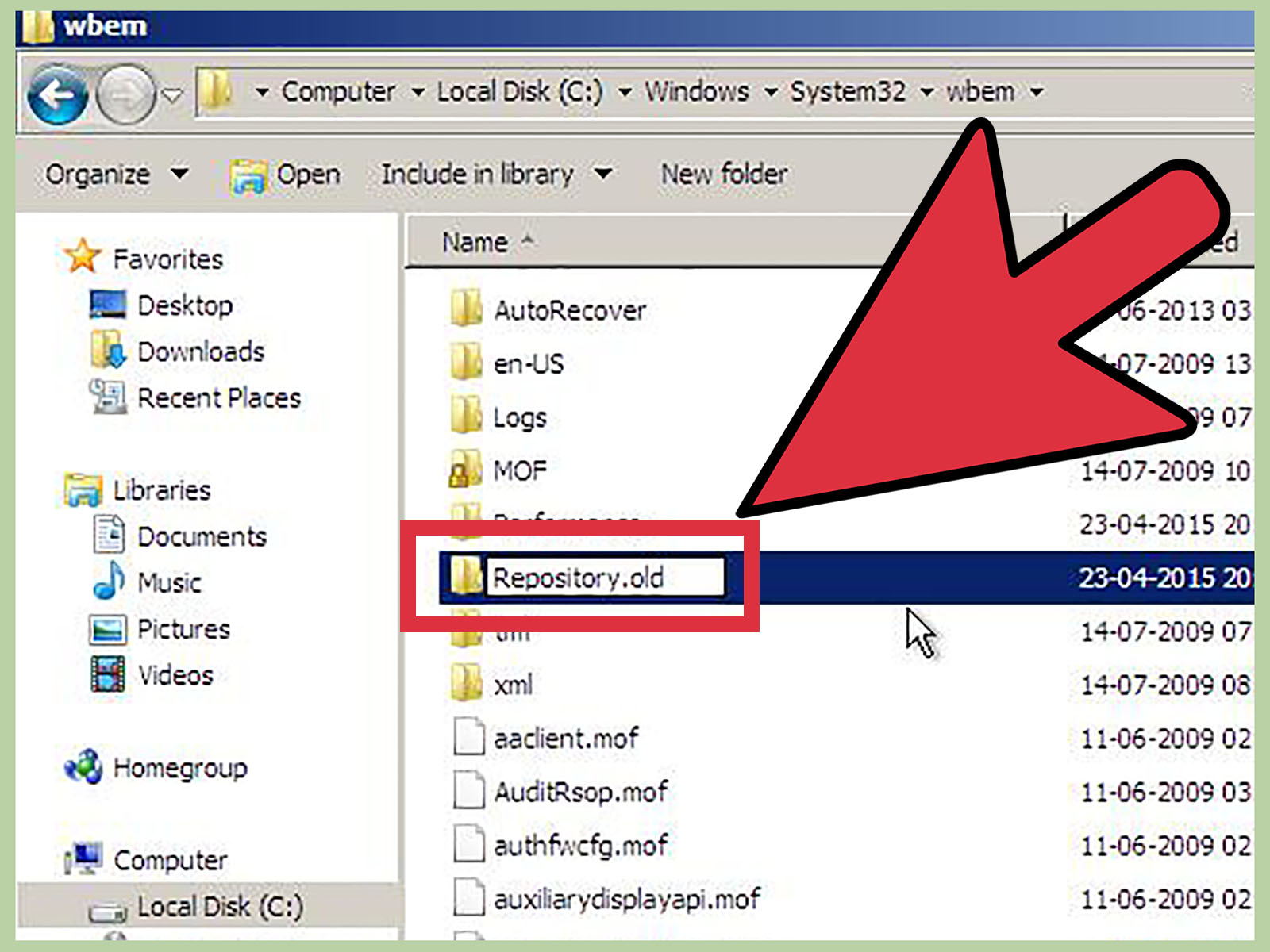The height and width of the screenshot is (952, 1270).
Task: Open the Organize menu
Action: pos(117,174)
